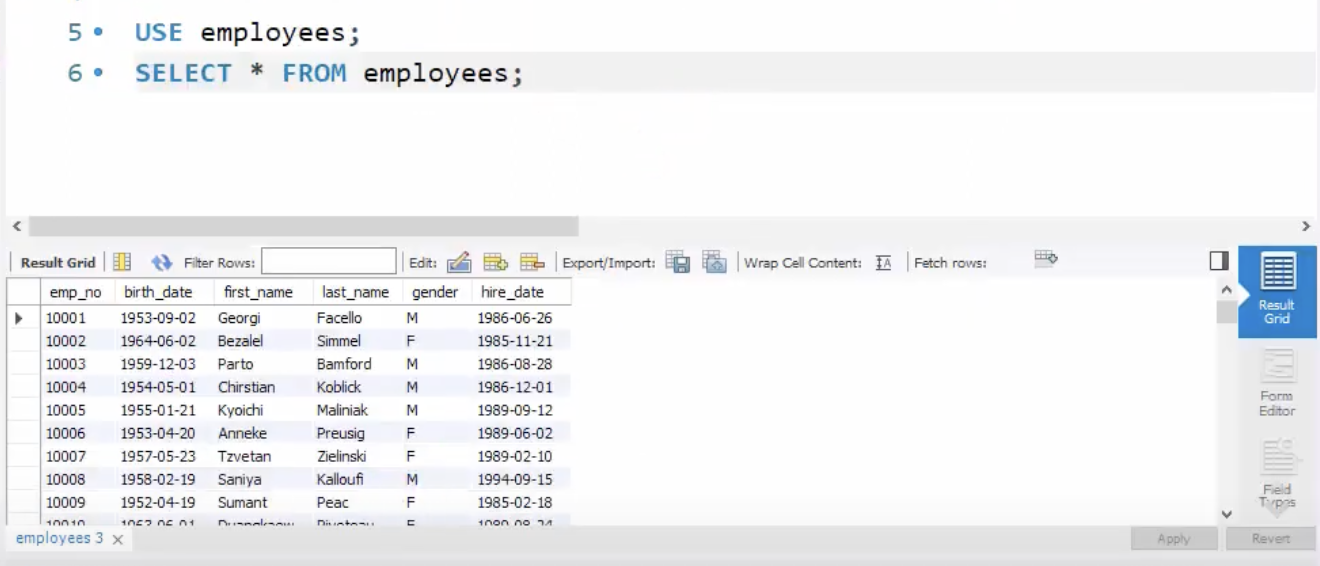This screenshot has width=1320, height=566.
Task: Click the edit current row pencil icon
Action: [x=459, y=262]
